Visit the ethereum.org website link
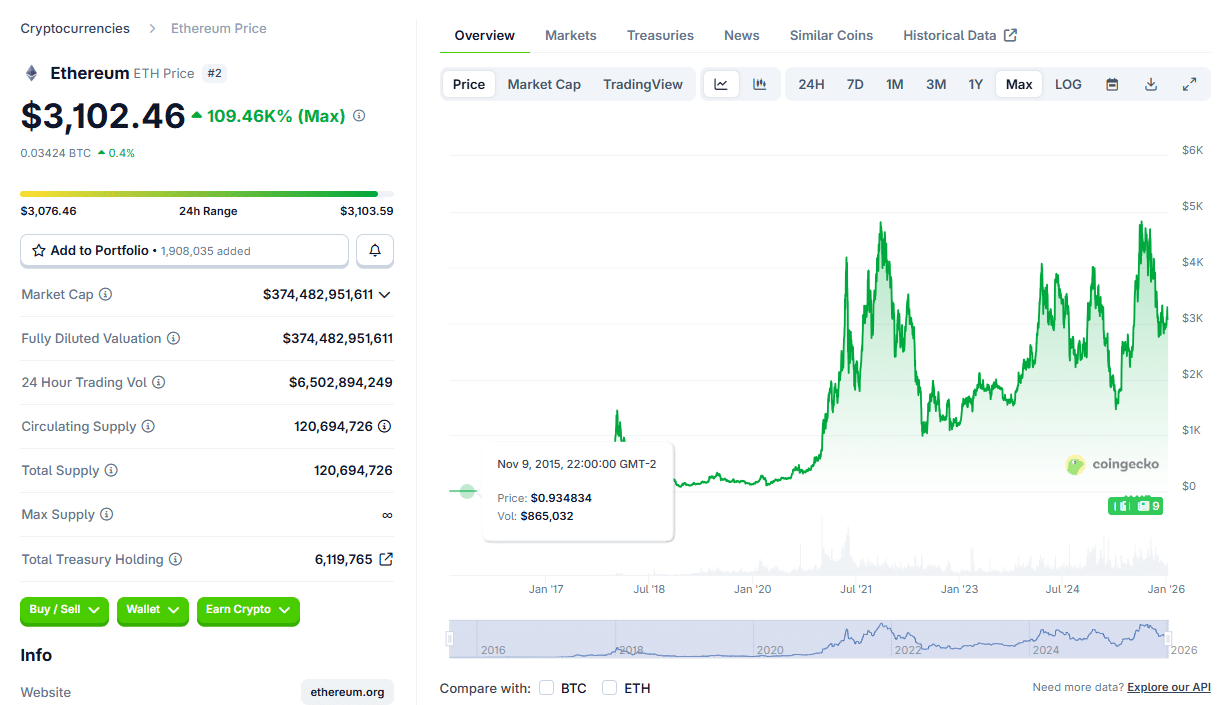The height and width of the screenshot is (705, 1230). pos(347,691)
